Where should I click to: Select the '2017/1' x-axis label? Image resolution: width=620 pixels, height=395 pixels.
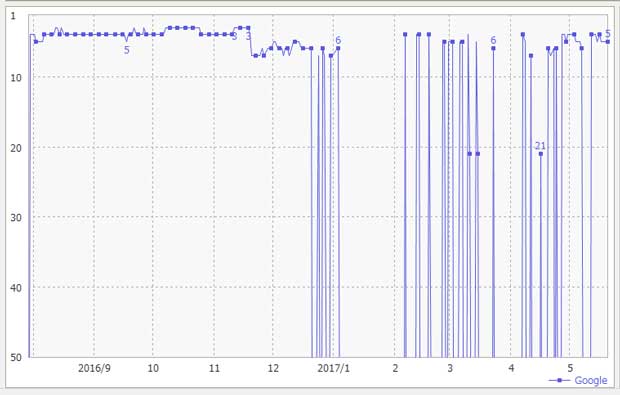click(x=333, y=369)
